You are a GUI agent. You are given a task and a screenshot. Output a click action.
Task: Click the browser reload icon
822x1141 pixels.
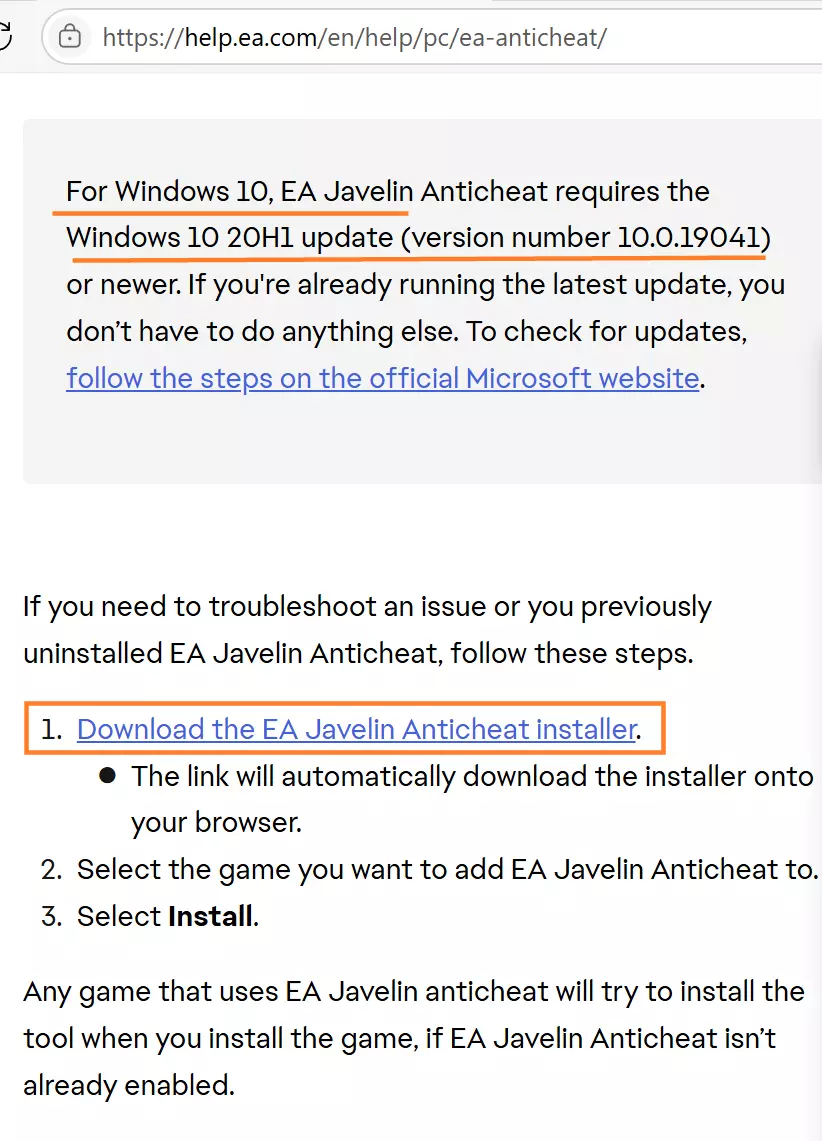point(6,37)
